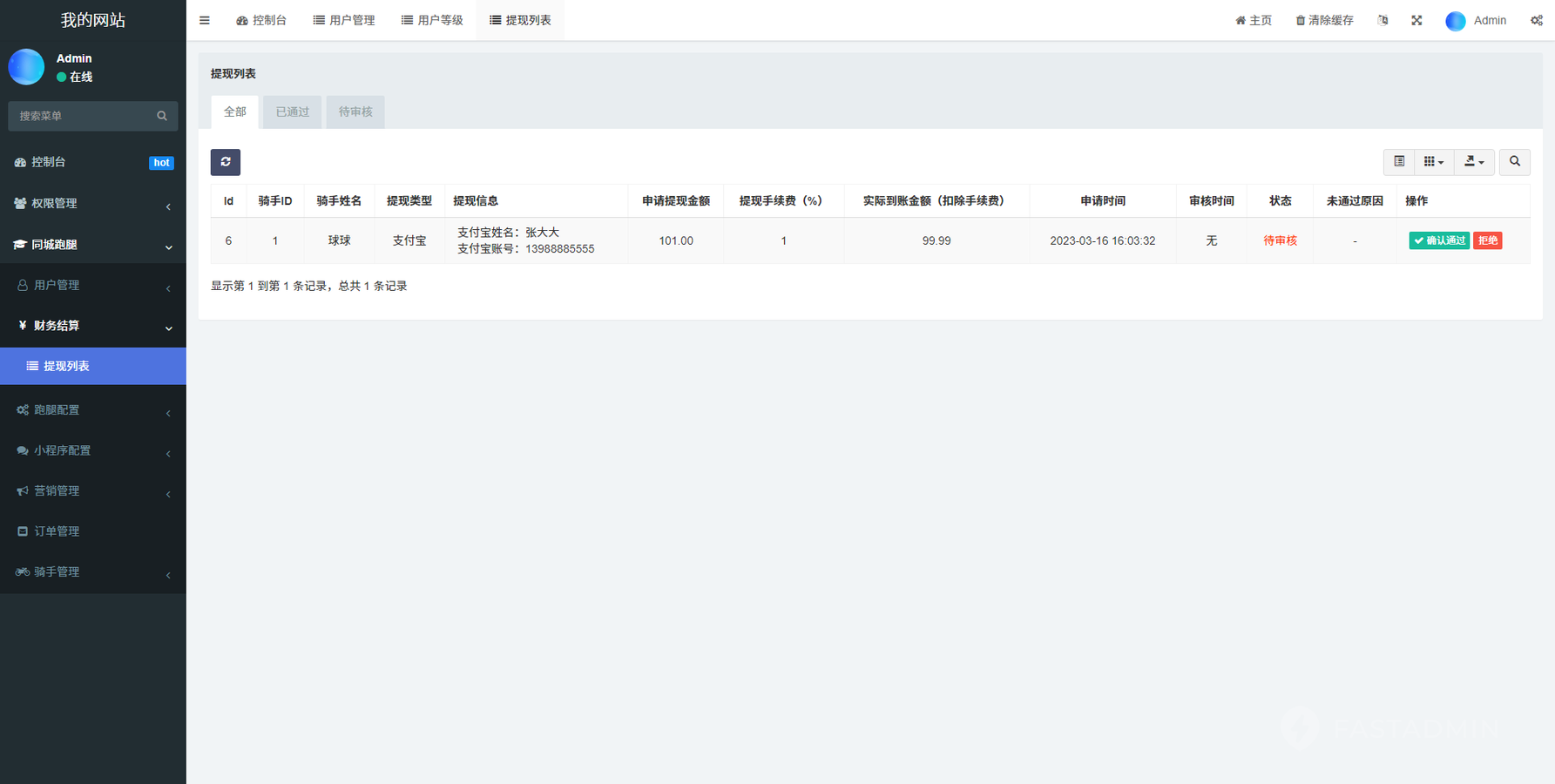
Task: Switch to the 已通过 tab
Action: (x=292, y=112)
